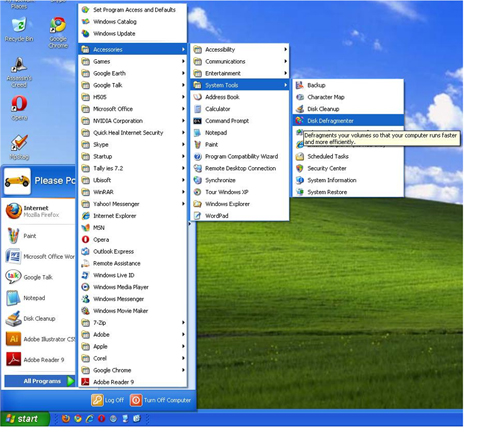Image resolution: width=477 pixels, height=436 pixels.
Task: Open Disk Defragmenter from System Tools
Action: pyautogui.click(x=348, y=121)
